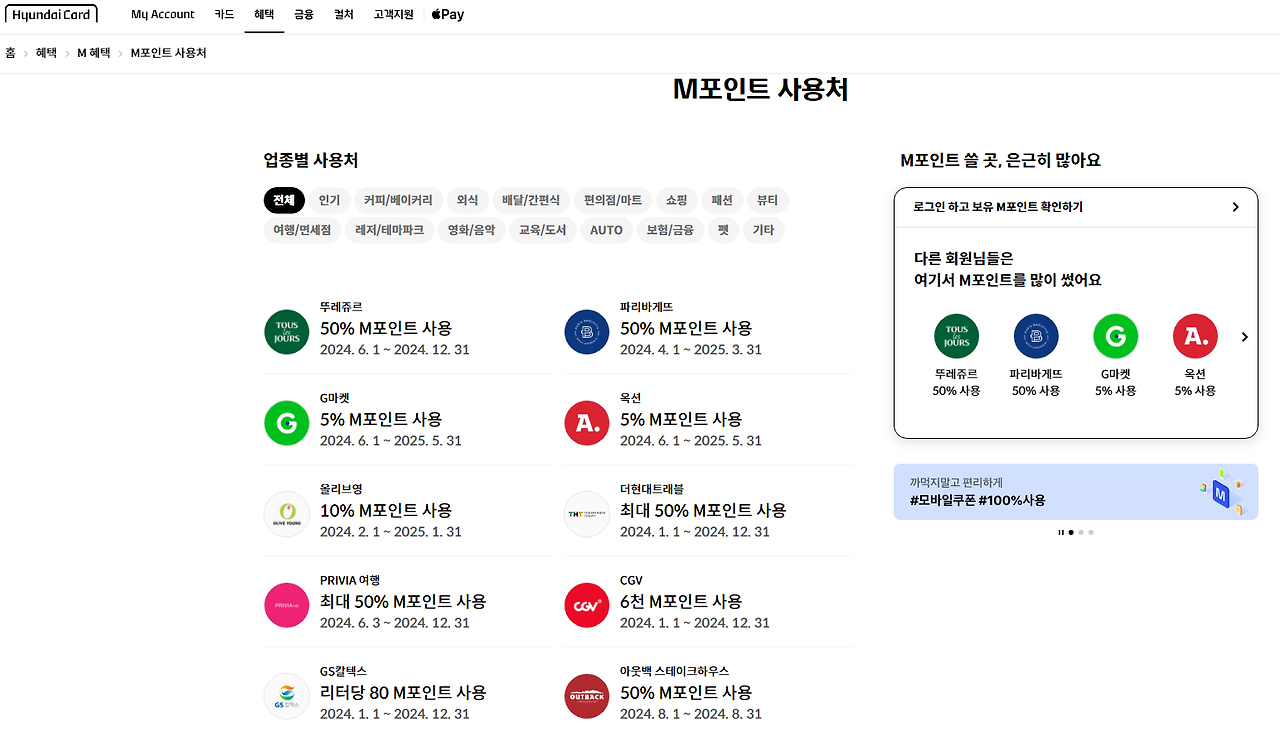Open #모바일쿠폰 #100%사용 banner
This screenshot has width=1280, height=746.
(x=1076, y=492)
